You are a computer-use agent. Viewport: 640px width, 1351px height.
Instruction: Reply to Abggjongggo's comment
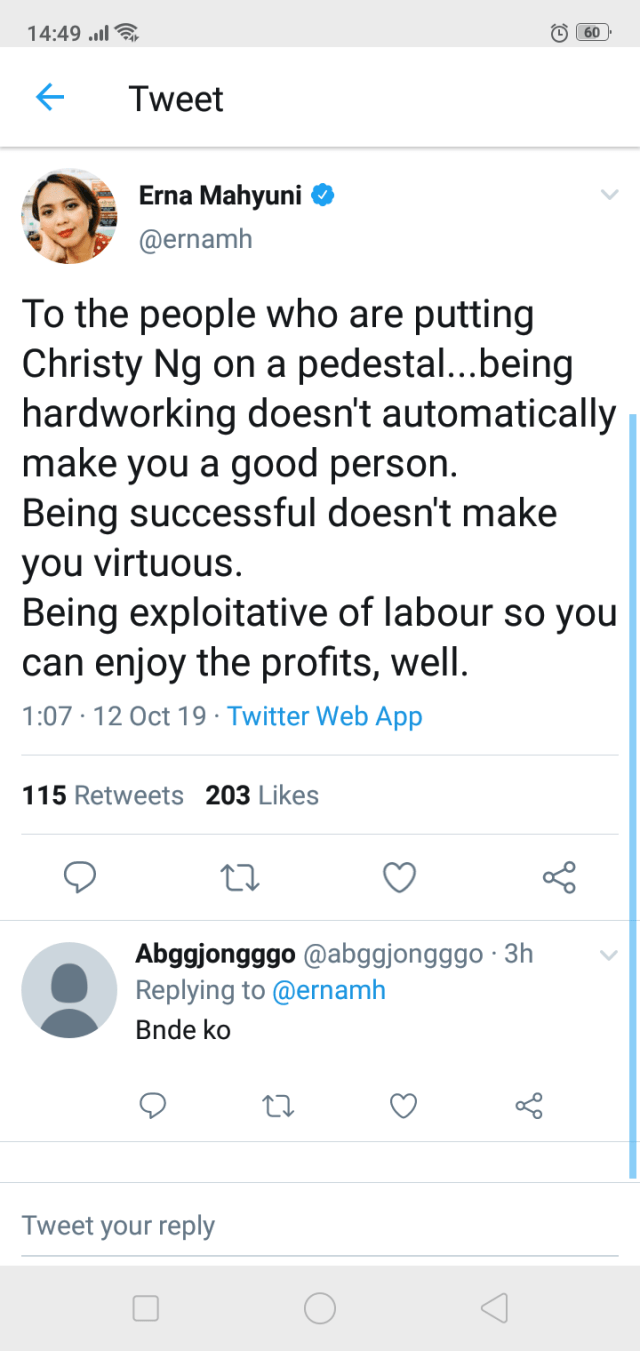pyautogui.click(x=152, y=1105)
